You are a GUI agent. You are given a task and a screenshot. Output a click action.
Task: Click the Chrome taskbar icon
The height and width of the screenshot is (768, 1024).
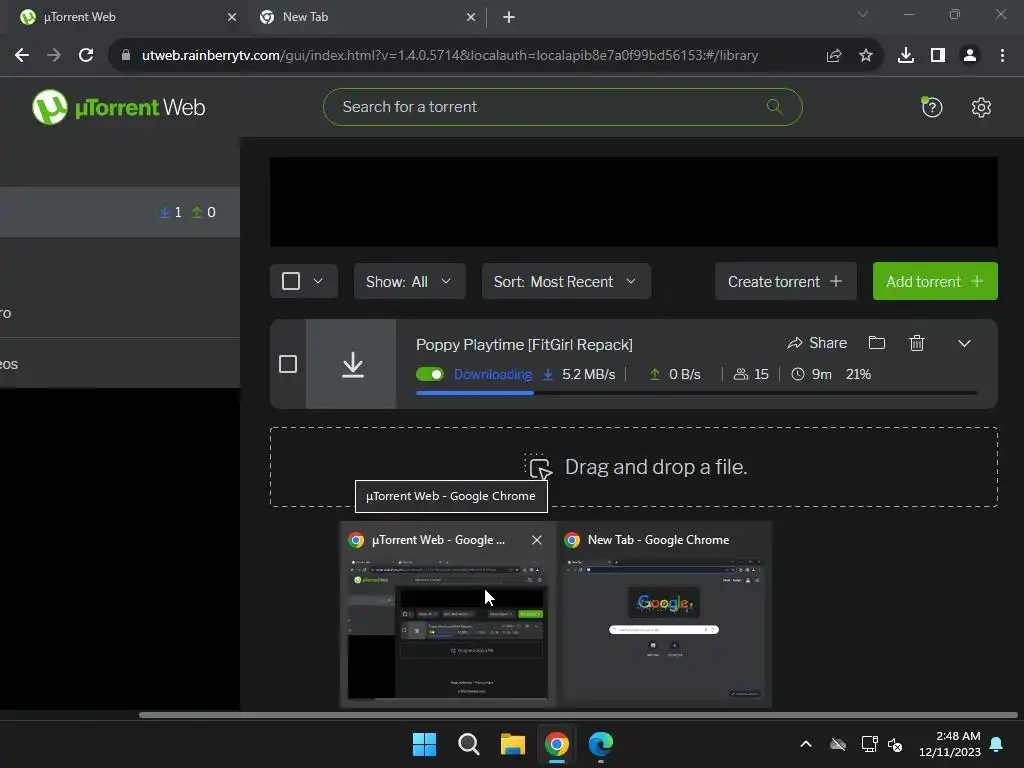click(x=557, y=744)
